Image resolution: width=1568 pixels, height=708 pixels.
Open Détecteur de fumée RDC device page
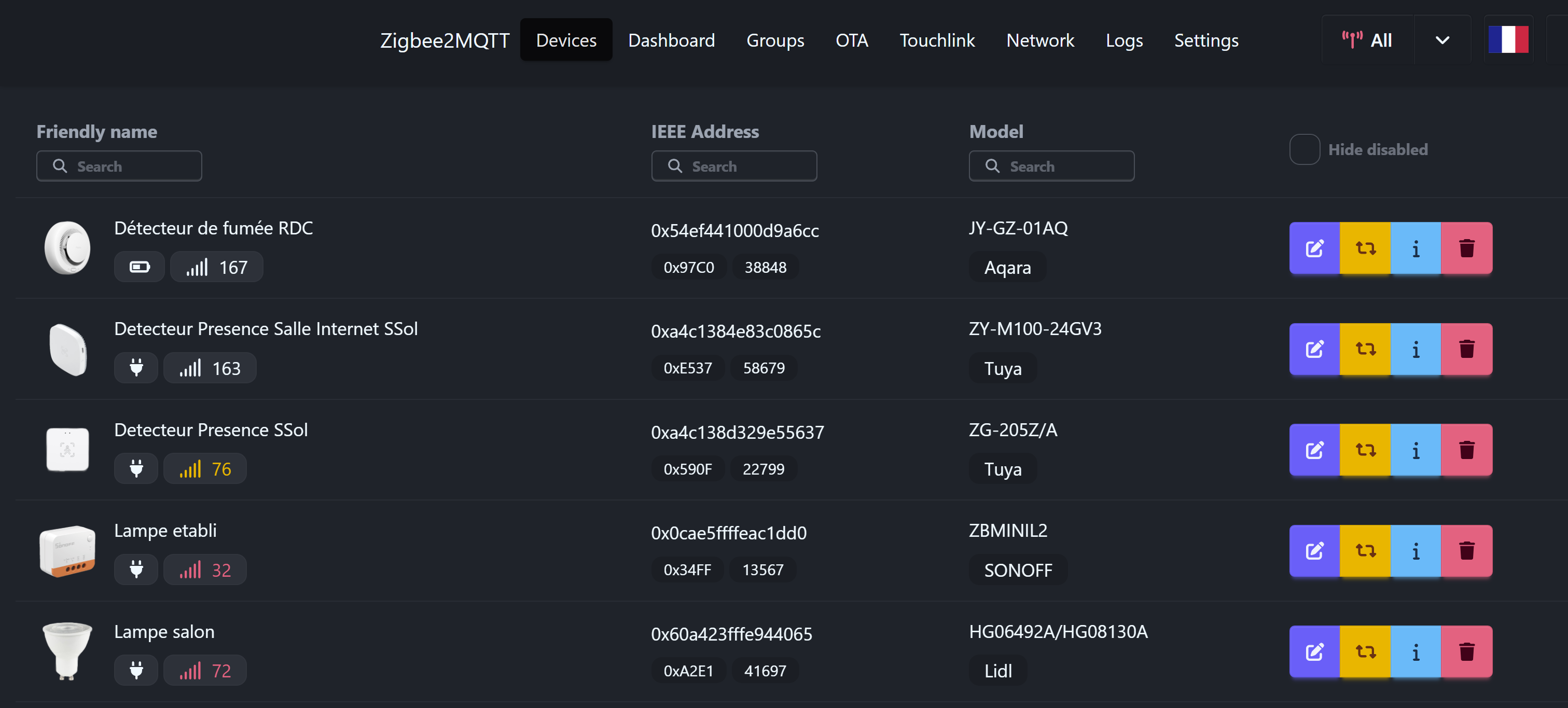pos(214,228)
